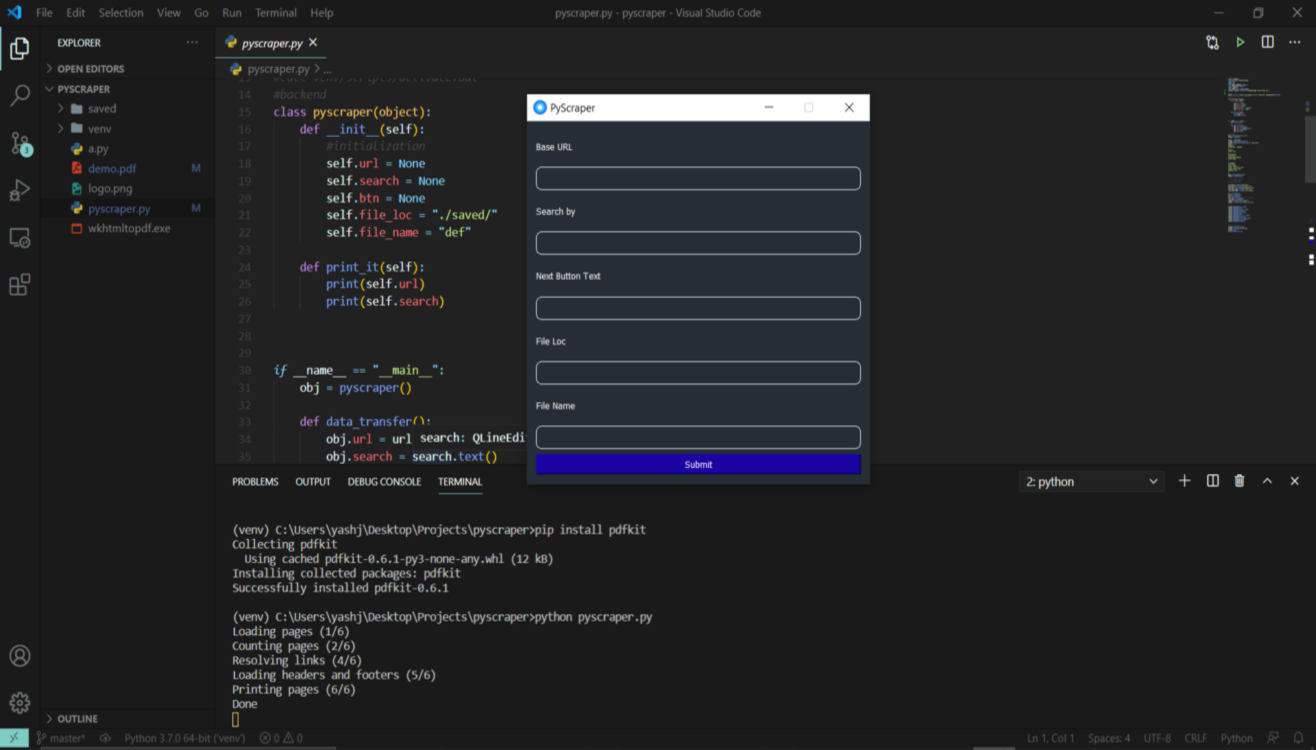Open the Terminal menu in menu bar
The image size is (1316, 750).
275,13
